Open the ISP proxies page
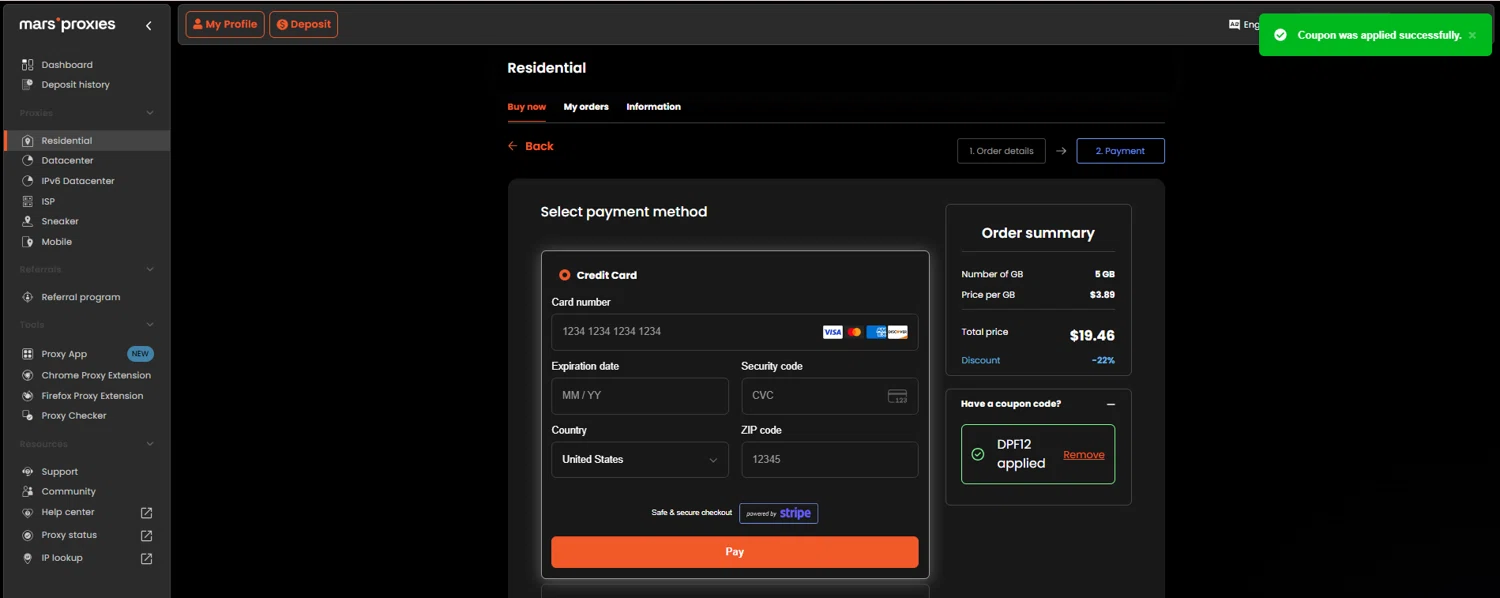 [x=48, y=201]
